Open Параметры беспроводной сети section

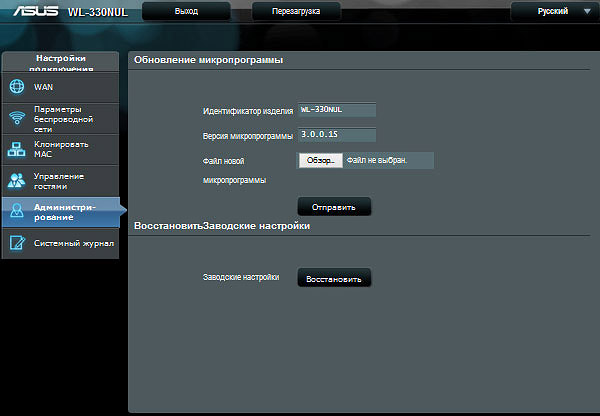(60, 119)
